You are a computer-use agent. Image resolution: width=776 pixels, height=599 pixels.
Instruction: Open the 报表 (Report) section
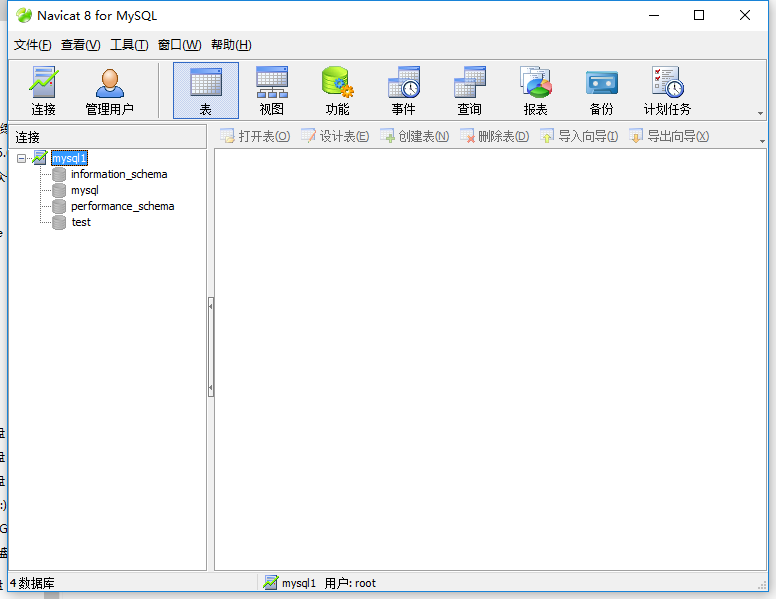tap(535, 91)
